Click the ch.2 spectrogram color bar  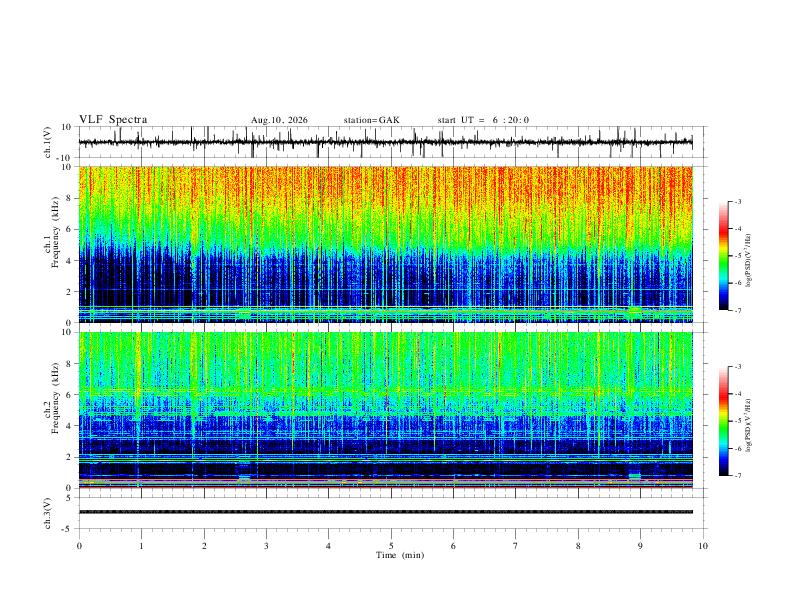pyautogui.click(x=723, y=421)
